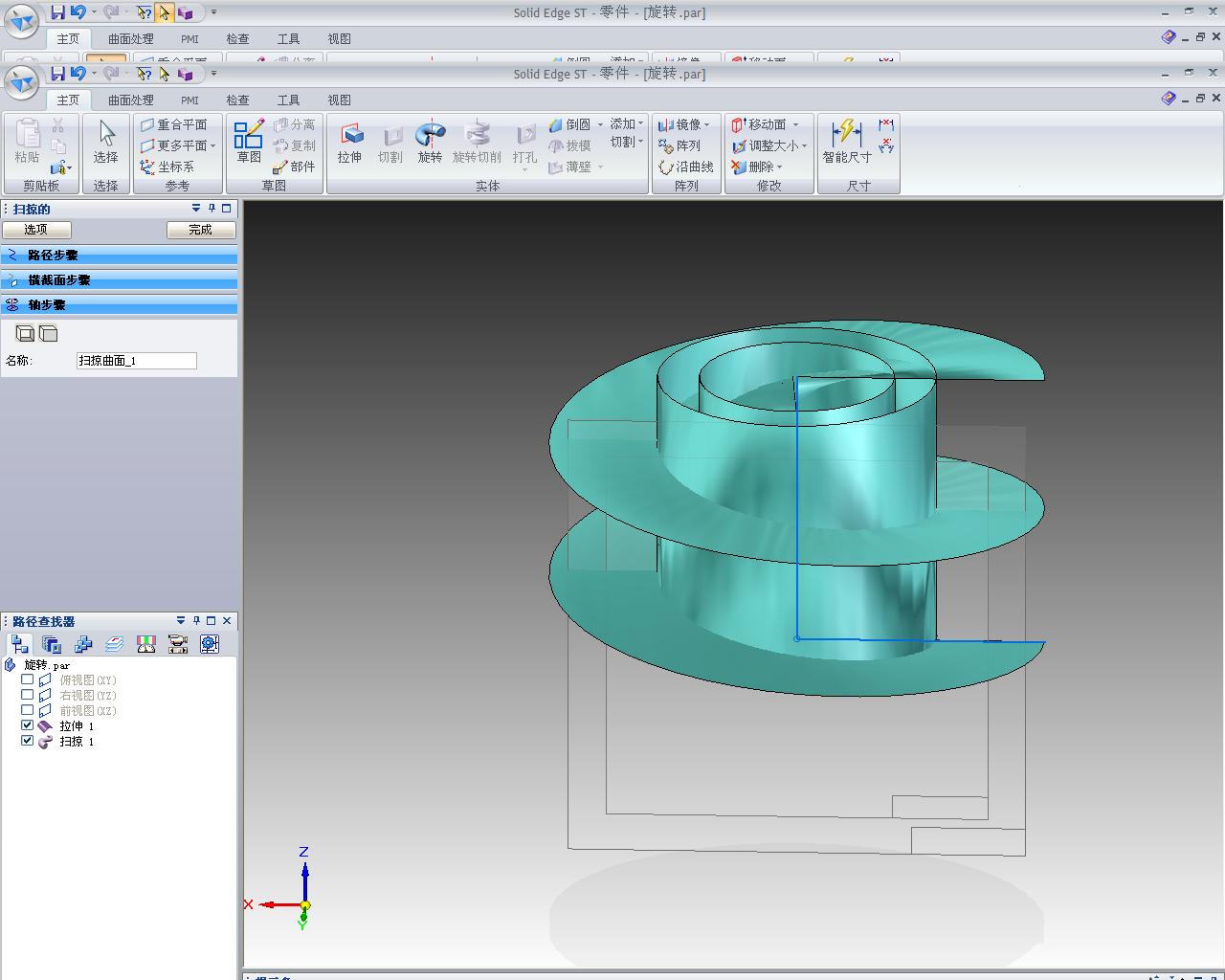Open the 主页 tab in the background window
Viewport: 1225px width, 980px height.
pyautogui.click(x=68, y=38)
